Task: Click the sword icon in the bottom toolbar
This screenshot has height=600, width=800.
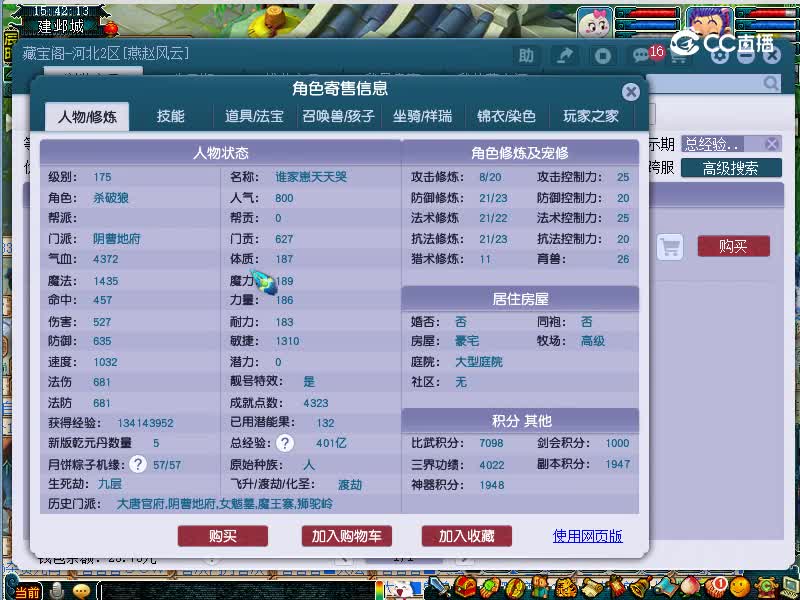Action: [438, 587]
